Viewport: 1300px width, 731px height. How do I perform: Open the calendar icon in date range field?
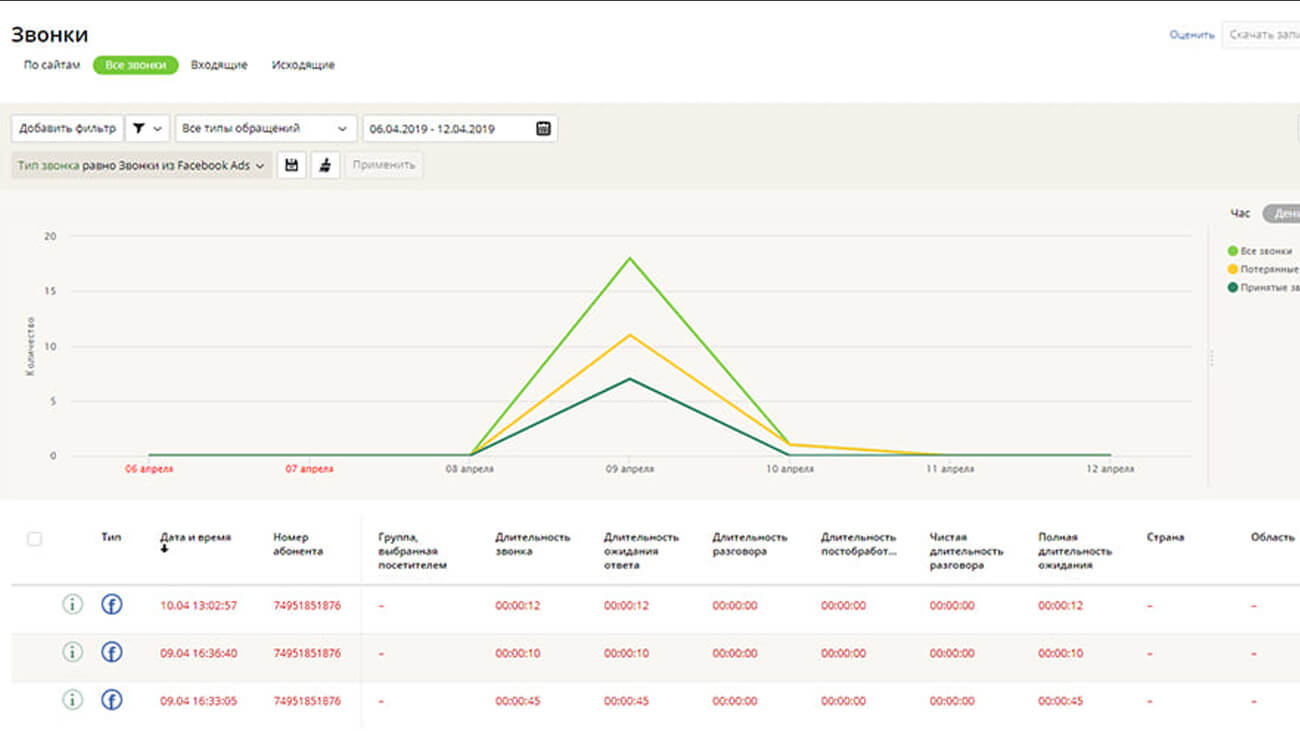(x=543, y=129)
